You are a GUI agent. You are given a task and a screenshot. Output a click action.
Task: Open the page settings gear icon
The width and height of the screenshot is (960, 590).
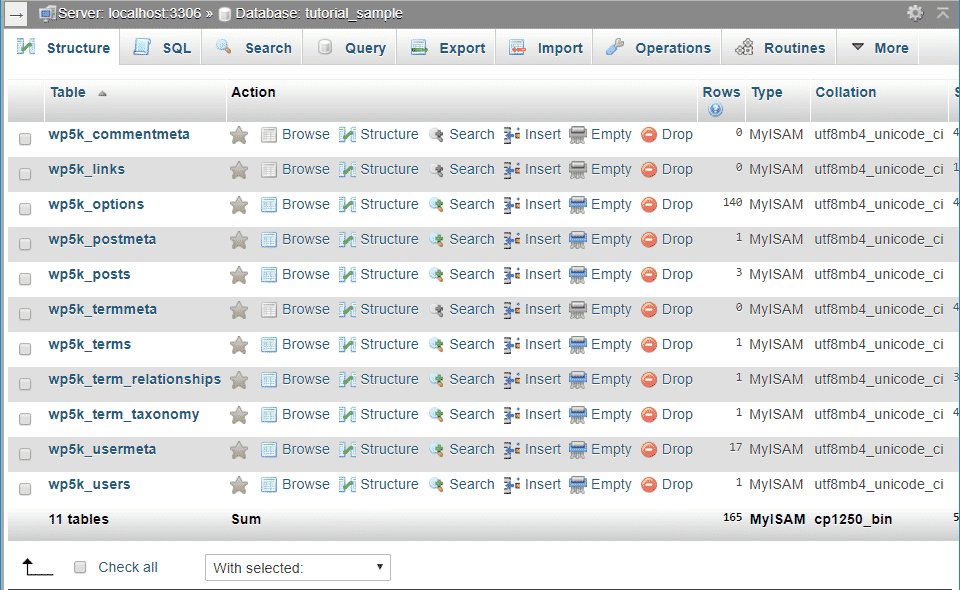tap(915, 13)
